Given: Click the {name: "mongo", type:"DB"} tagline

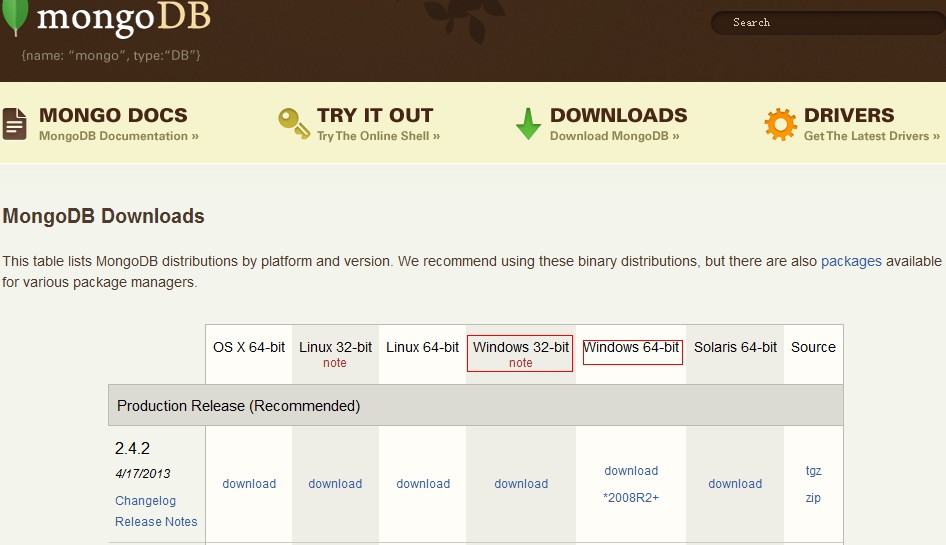Looking at the screenshot, I should click(x=111, y=56).
